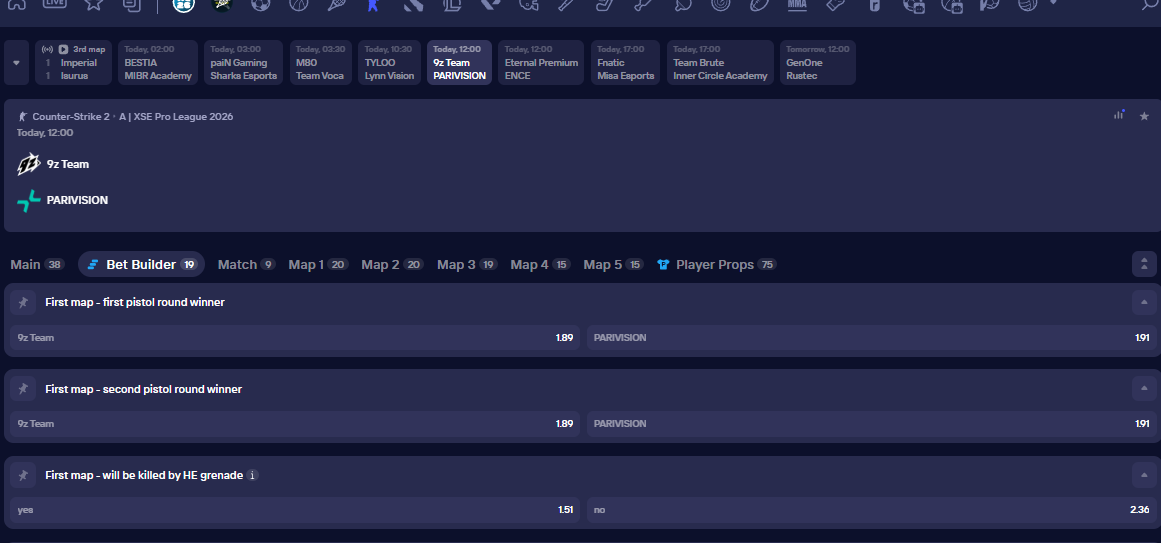Switch to the Bet Builder tab
This screenshot has width=1161, height=543.
[141, 264]
